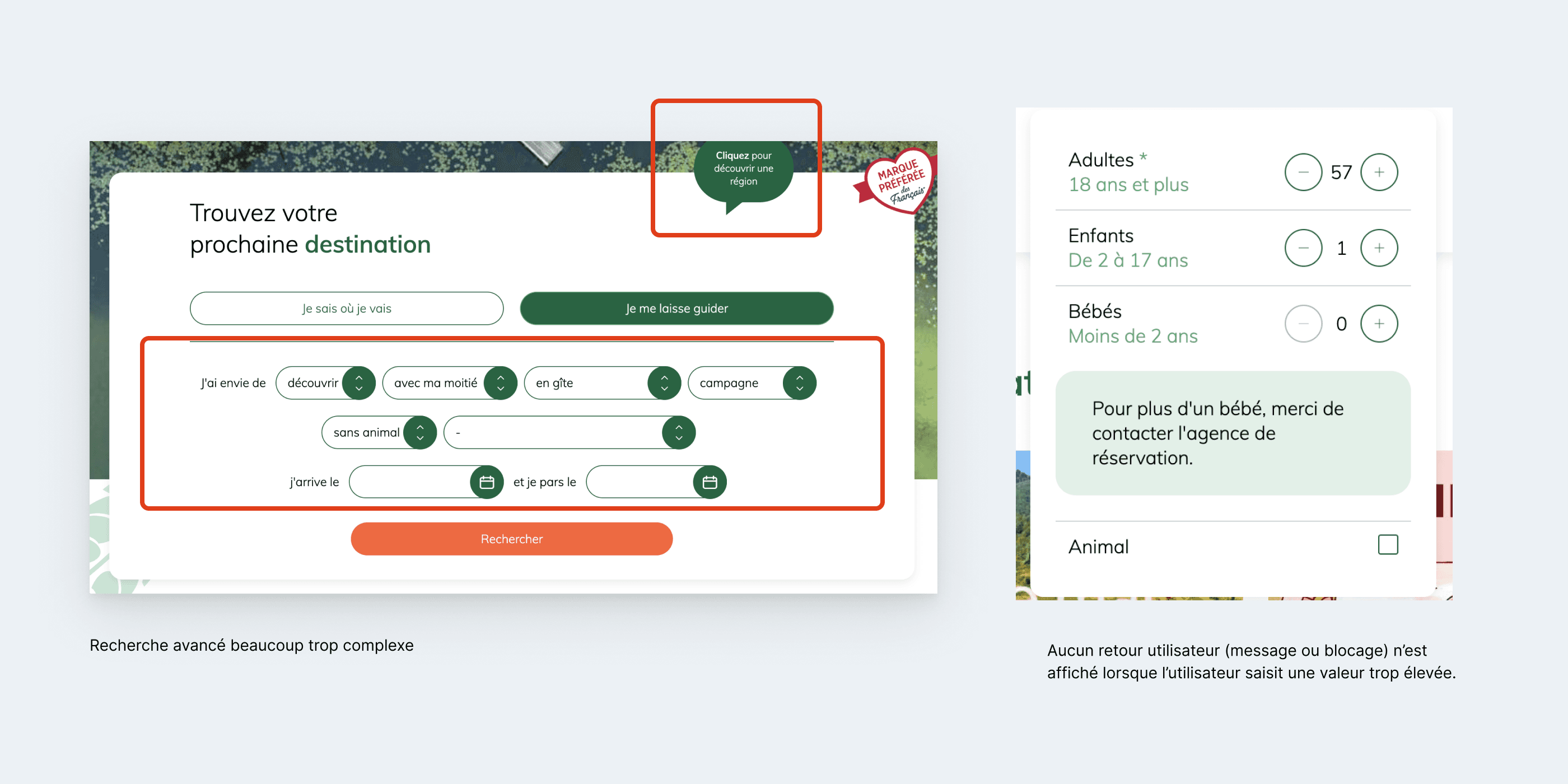Click the orange Rechercher button
The height and width of the screenshot is (784, 1568).
[511, 539]
